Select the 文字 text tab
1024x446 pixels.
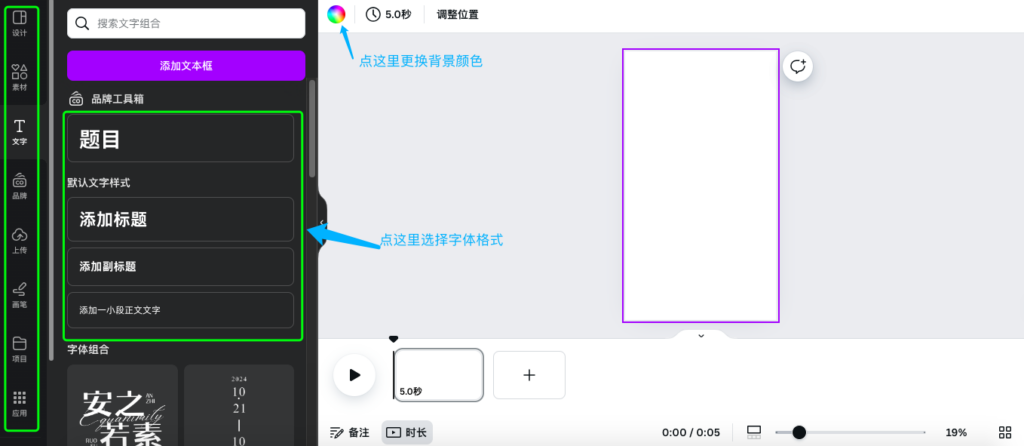click(x=20, y=131)
